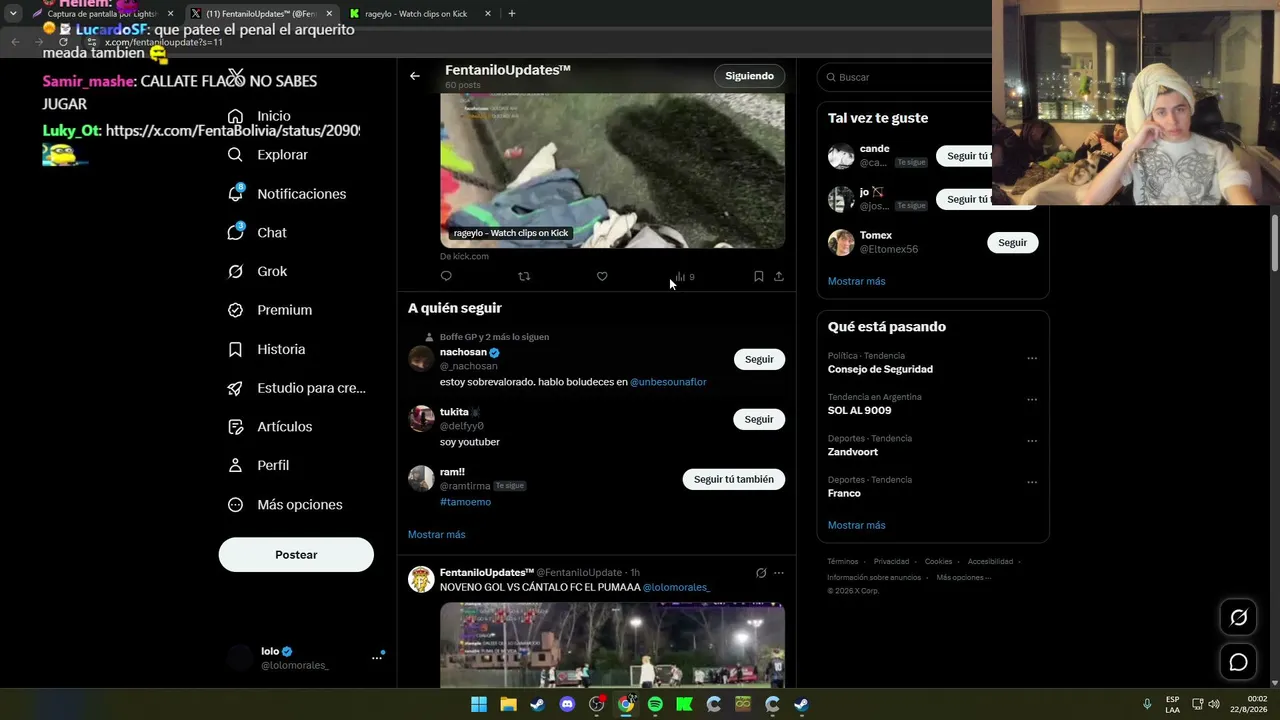Open the Consejo de Seguridad trend
1280x720 pixels.
click(880, 363)
